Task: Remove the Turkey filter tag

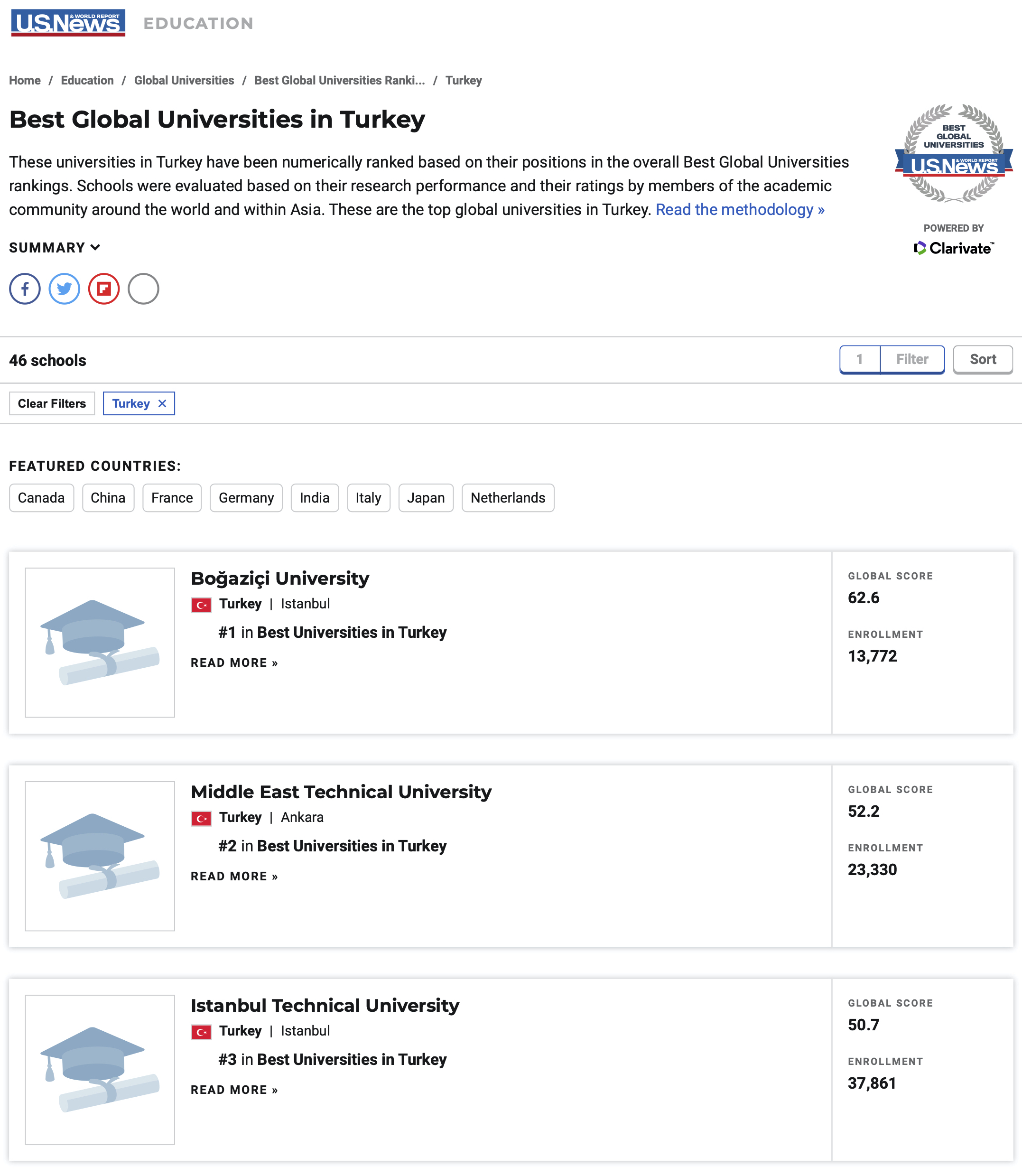Action: pos(163,403)
